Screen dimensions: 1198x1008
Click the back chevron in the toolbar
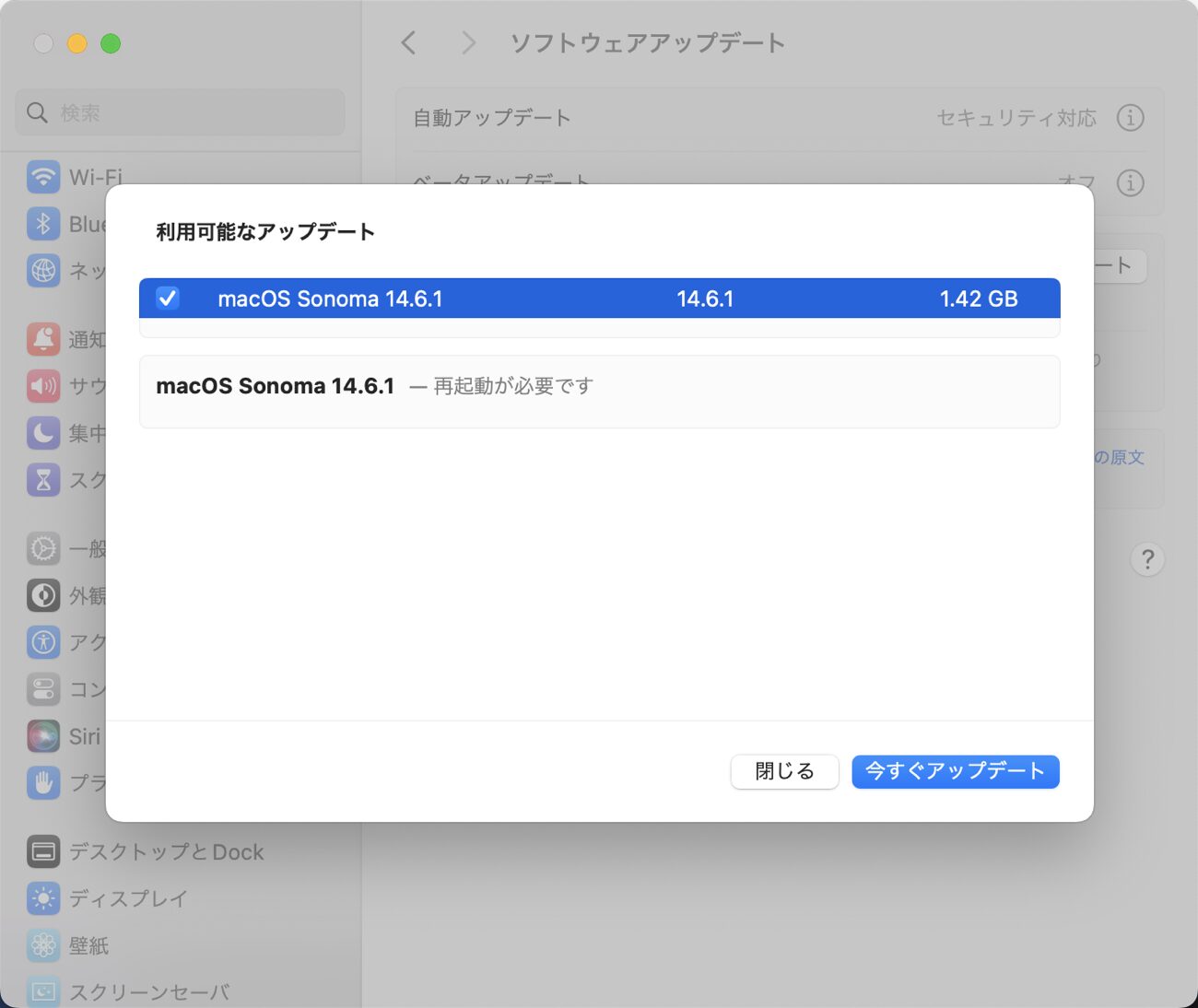click(x=409, y=42)
